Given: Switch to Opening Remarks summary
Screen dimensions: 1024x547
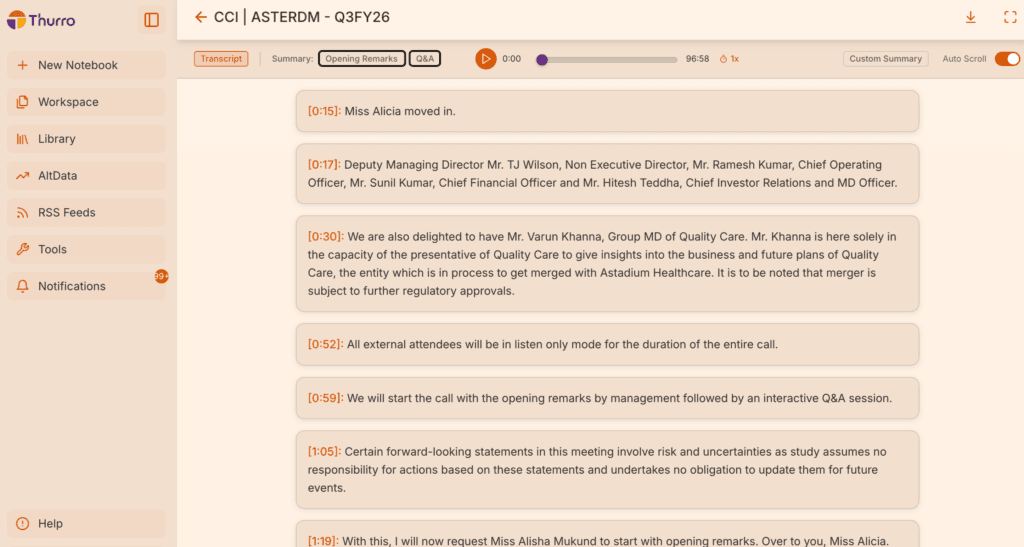Looking at the screenshot, I should [361, 59].
